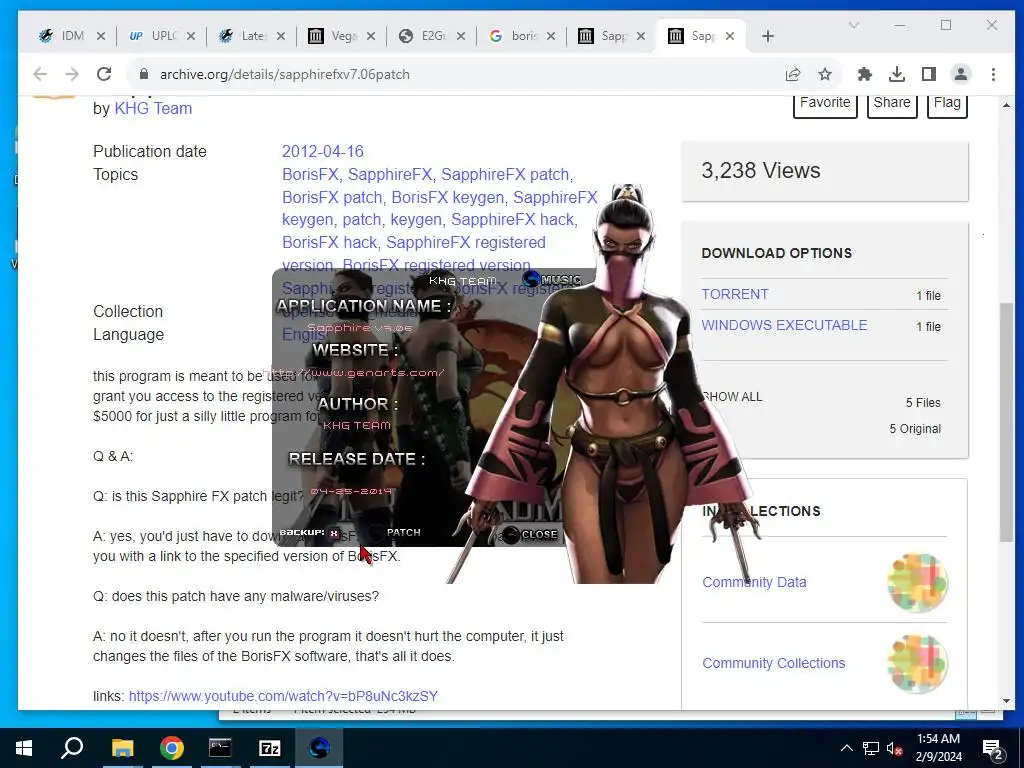Screen dimensions: 1024x768
Task: Click the 3,238 Views text
Action: click(x=761, y=170)
